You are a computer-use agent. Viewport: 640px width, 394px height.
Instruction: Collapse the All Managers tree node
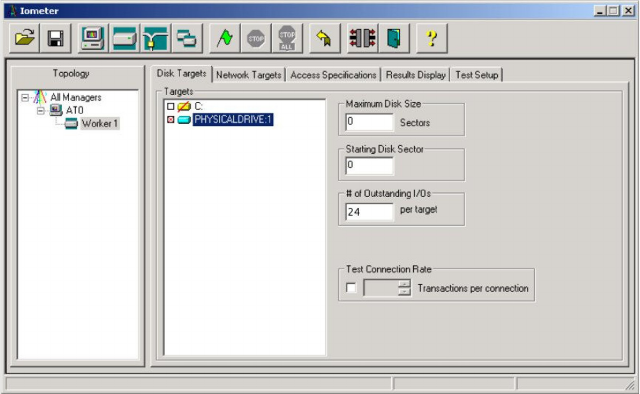[25, 98]
